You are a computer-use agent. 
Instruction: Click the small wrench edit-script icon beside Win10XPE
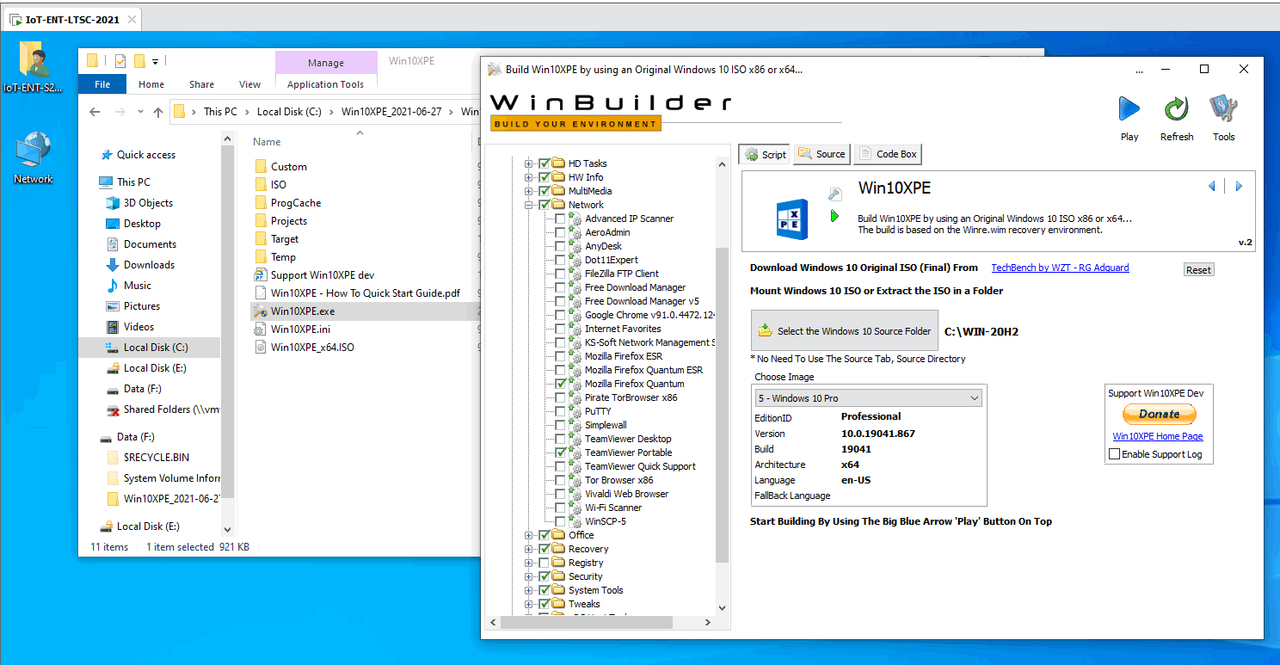pos(835,194)
